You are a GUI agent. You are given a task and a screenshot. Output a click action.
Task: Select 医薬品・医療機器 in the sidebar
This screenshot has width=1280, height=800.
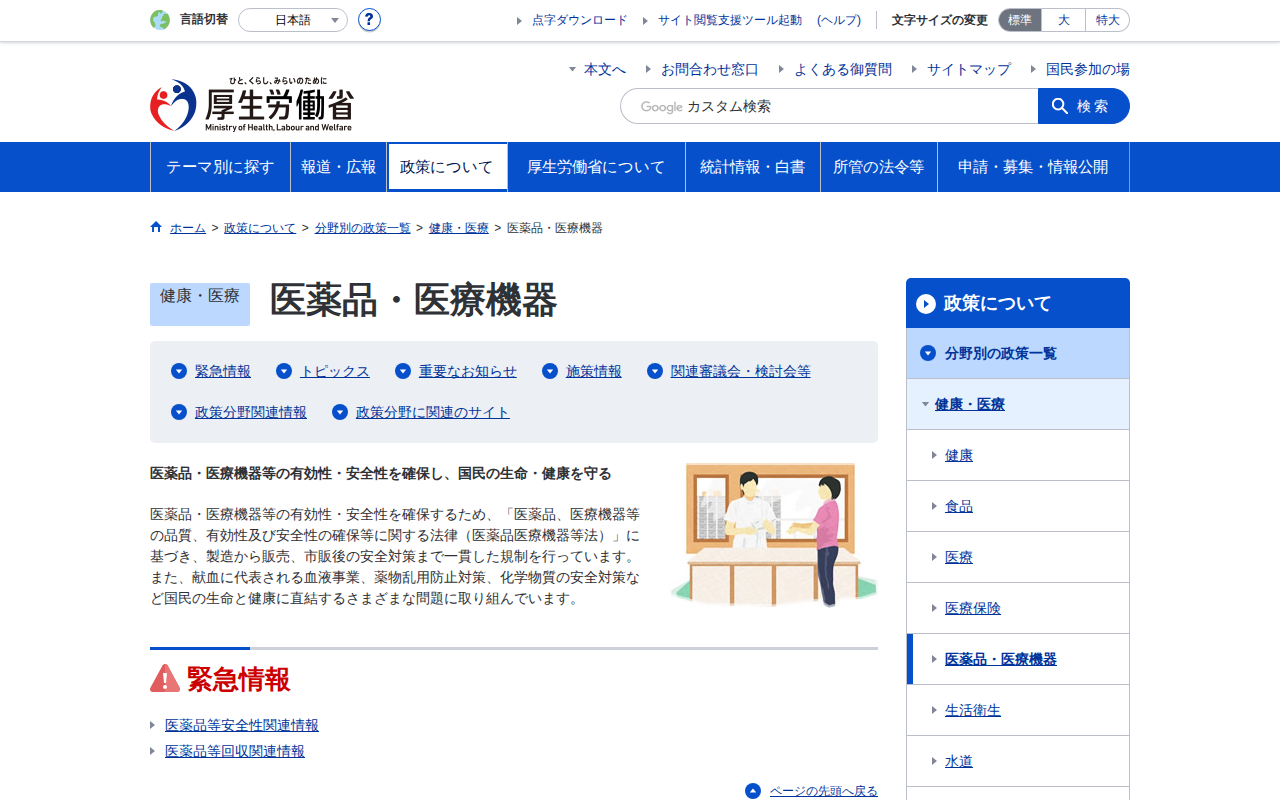1018,659
